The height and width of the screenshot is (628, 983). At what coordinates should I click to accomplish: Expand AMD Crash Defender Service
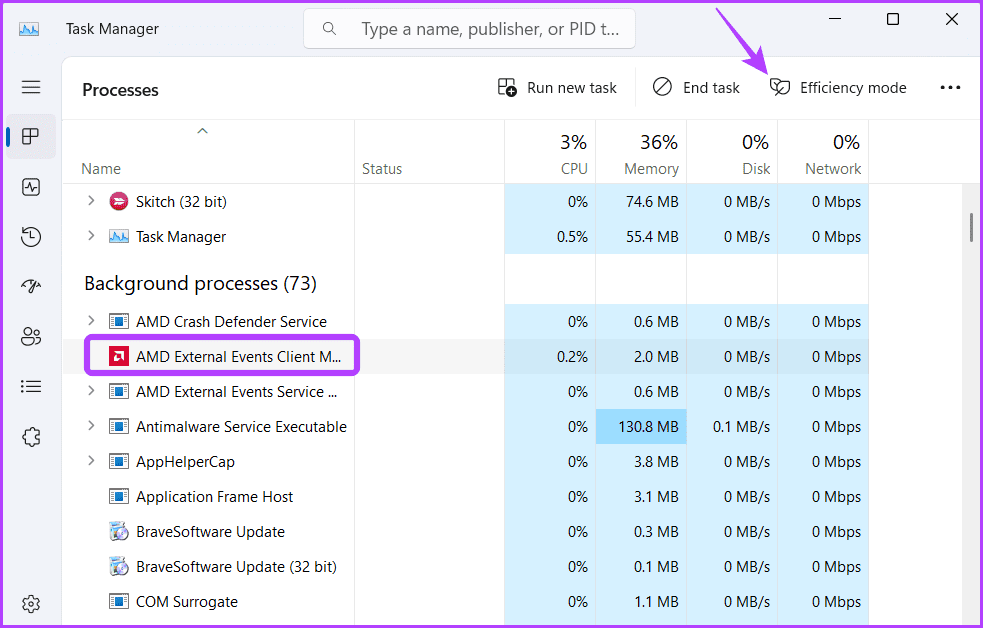pos(92,321)
